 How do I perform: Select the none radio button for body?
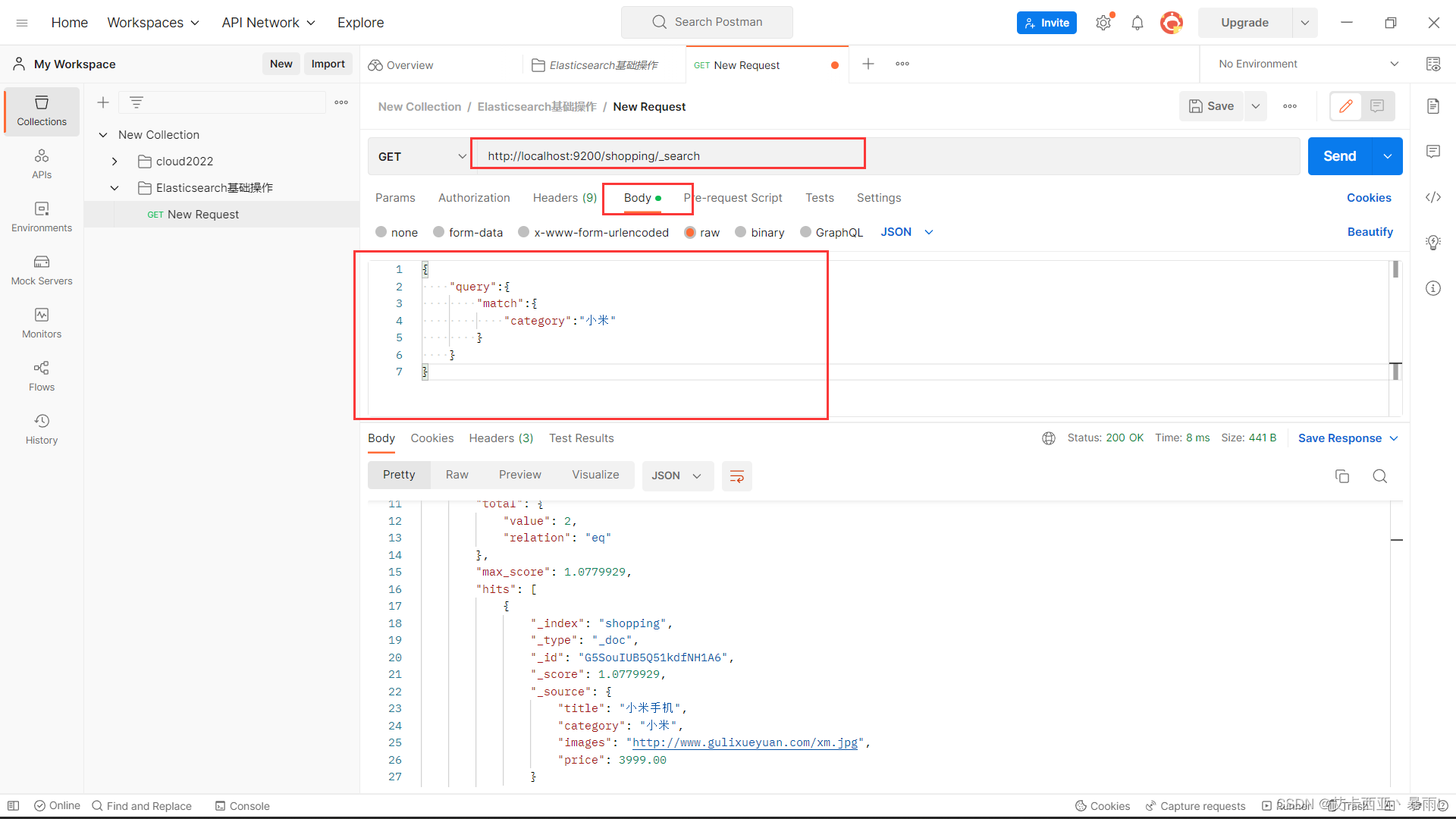pos(382,231)
